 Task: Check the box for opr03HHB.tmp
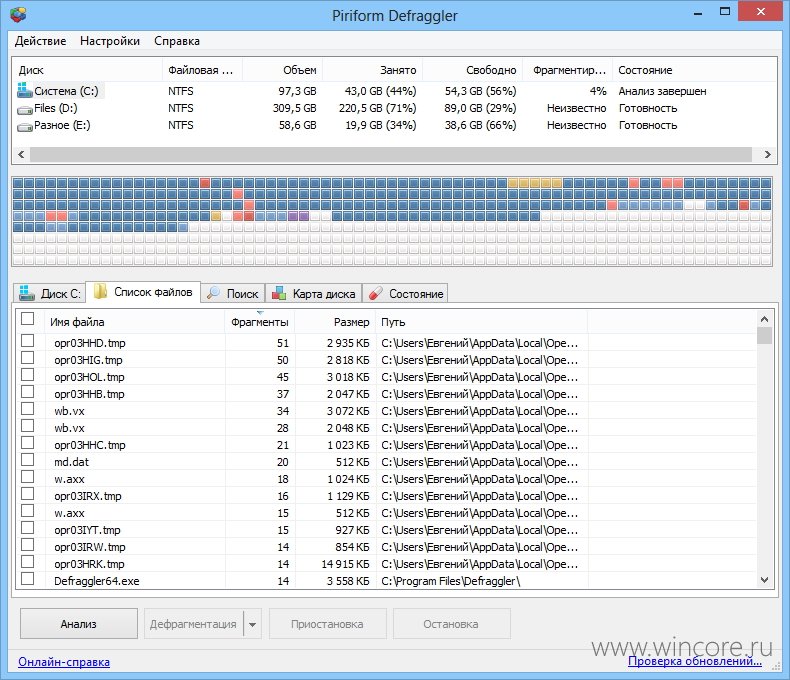coord(27,392)
